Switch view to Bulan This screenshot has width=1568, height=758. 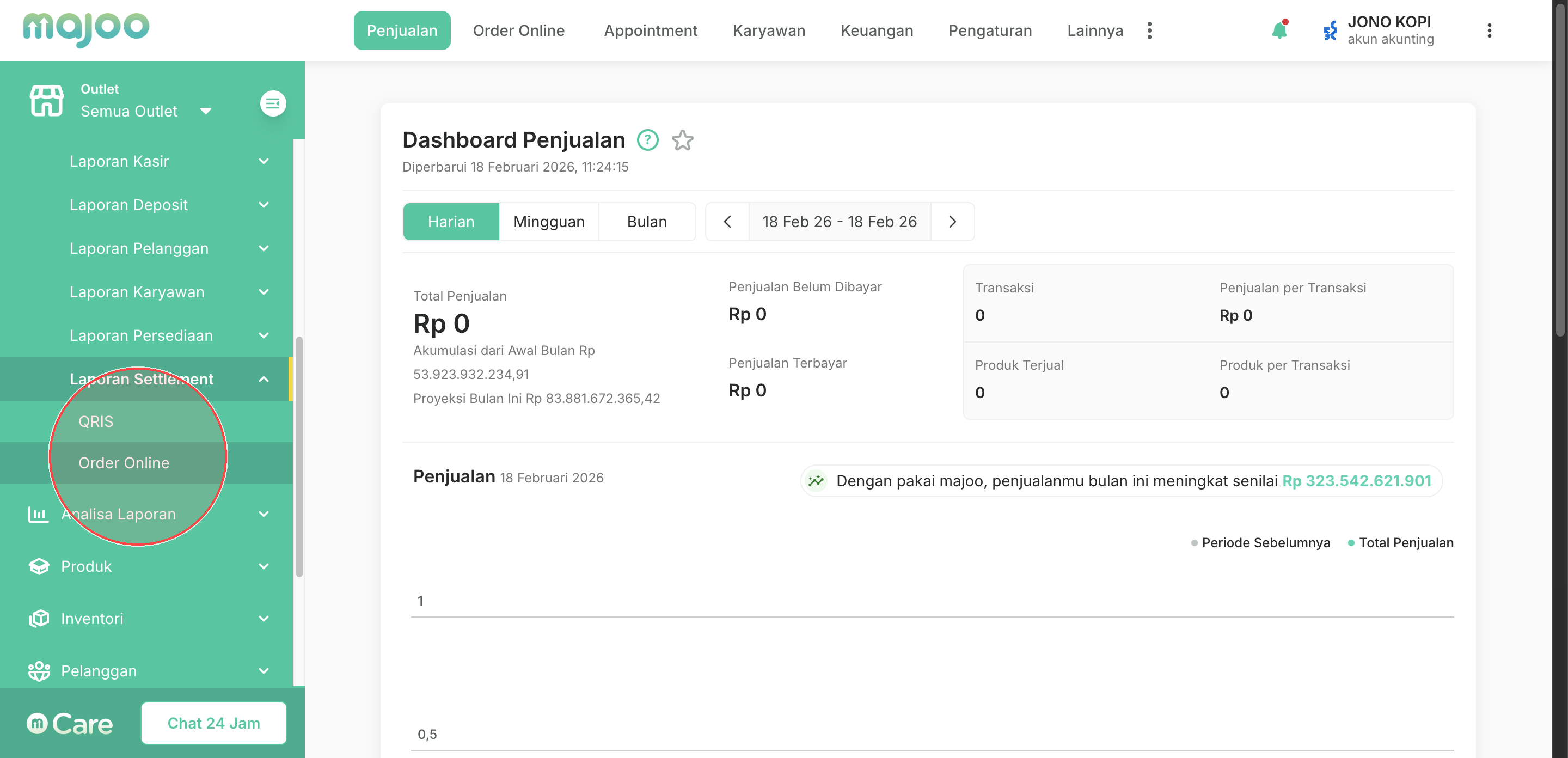(646, 222)
